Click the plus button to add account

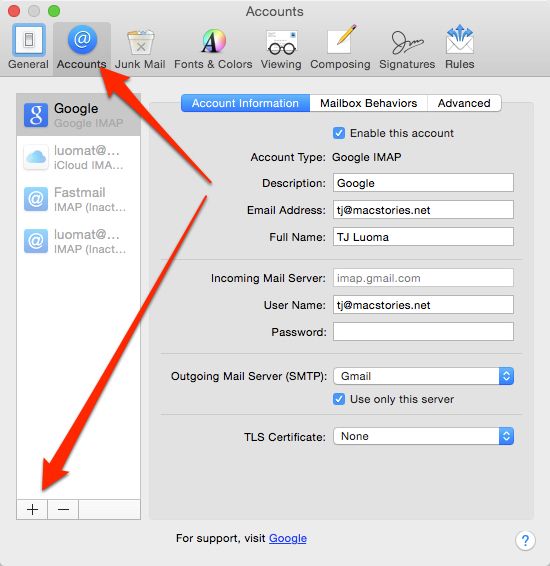coord(32,509)
